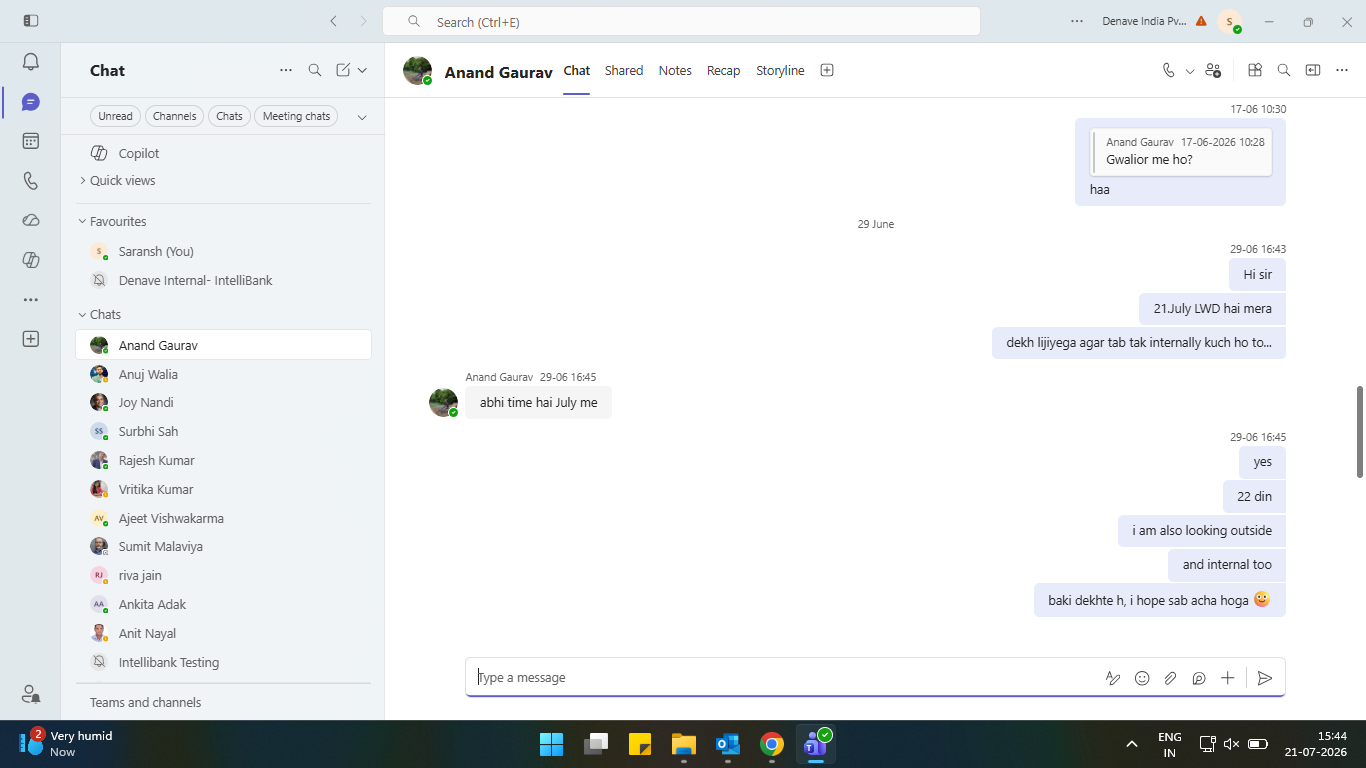
Task: Toggle the Chats filter chip
Action: click(229, 116)
